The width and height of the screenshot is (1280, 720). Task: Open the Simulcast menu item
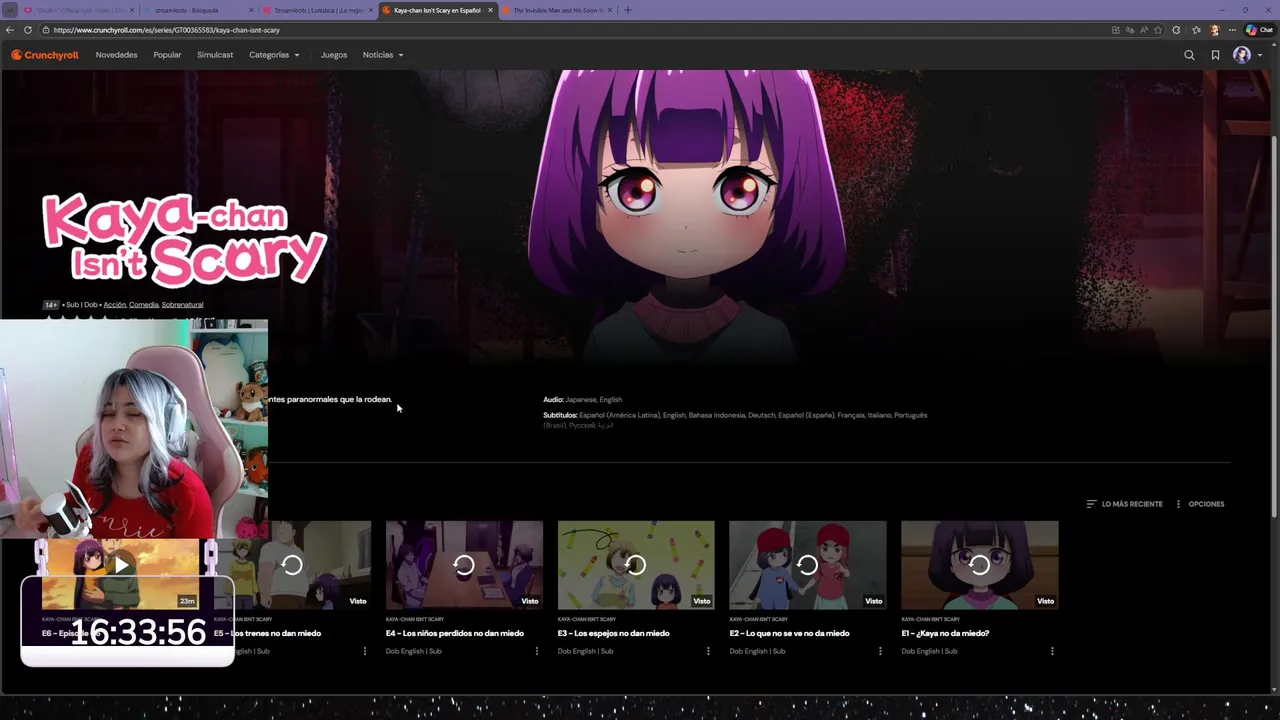[215, 55]
